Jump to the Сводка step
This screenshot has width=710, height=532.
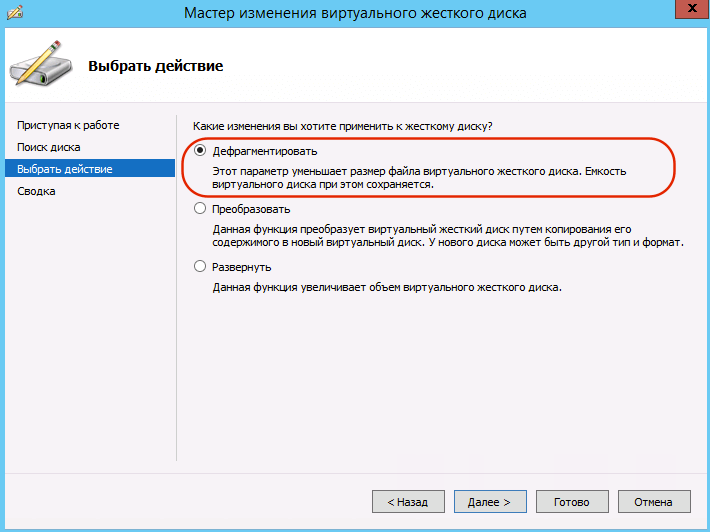coord(37,191)
